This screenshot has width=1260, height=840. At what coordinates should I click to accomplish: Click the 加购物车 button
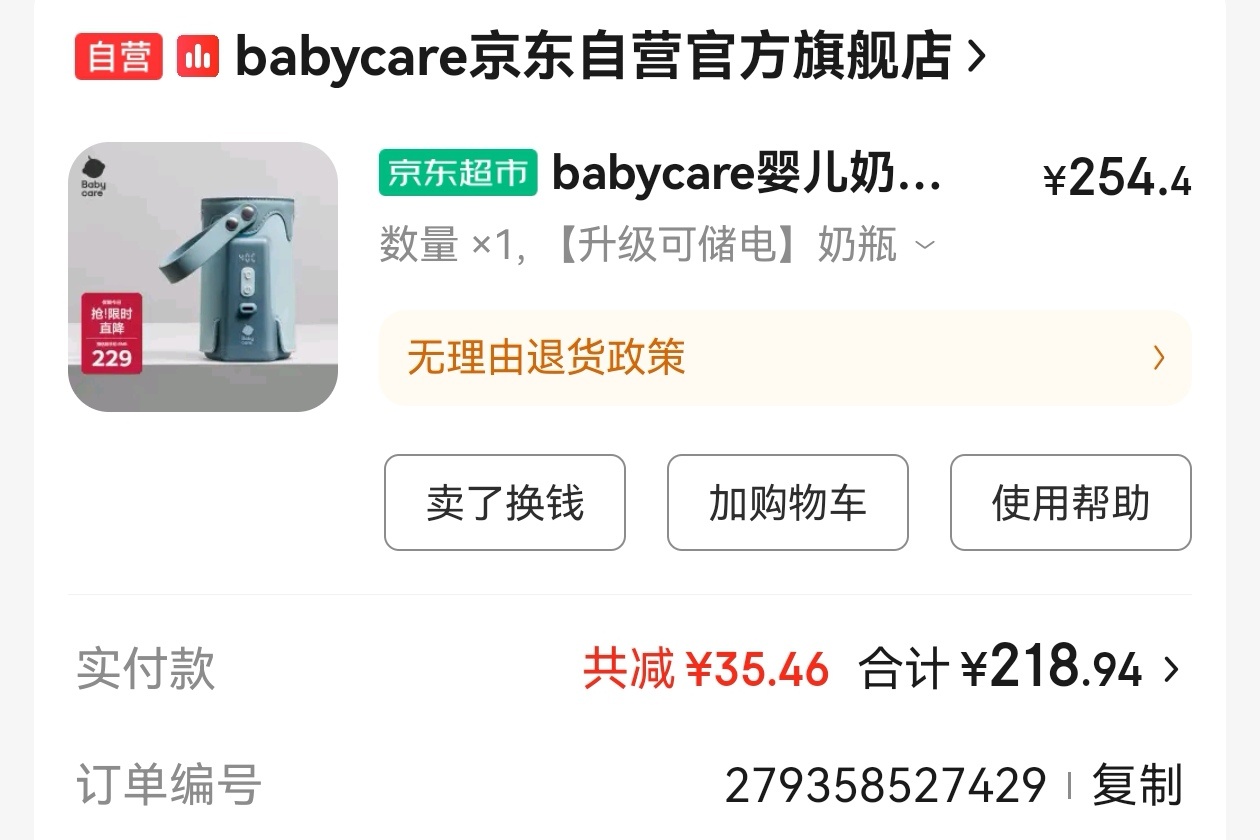click(788, 503)
